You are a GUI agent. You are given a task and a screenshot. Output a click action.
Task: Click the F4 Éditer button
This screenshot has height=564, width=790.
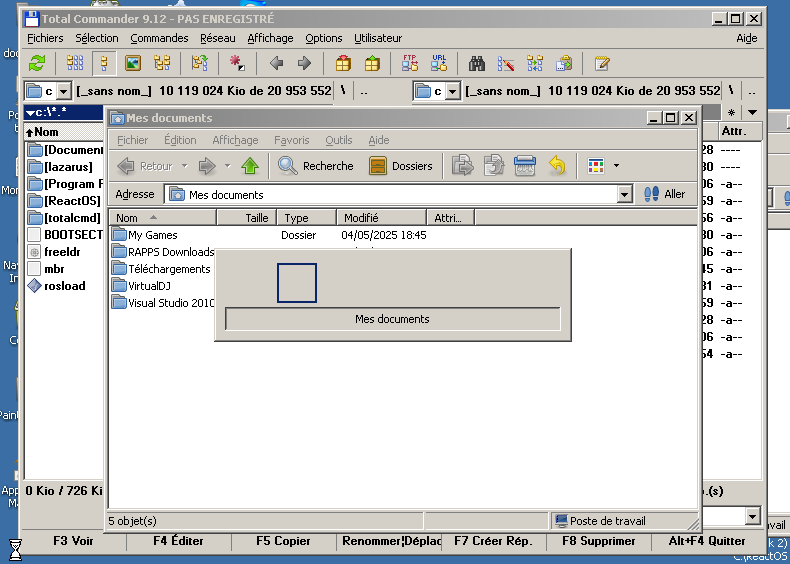pos(178,541)
